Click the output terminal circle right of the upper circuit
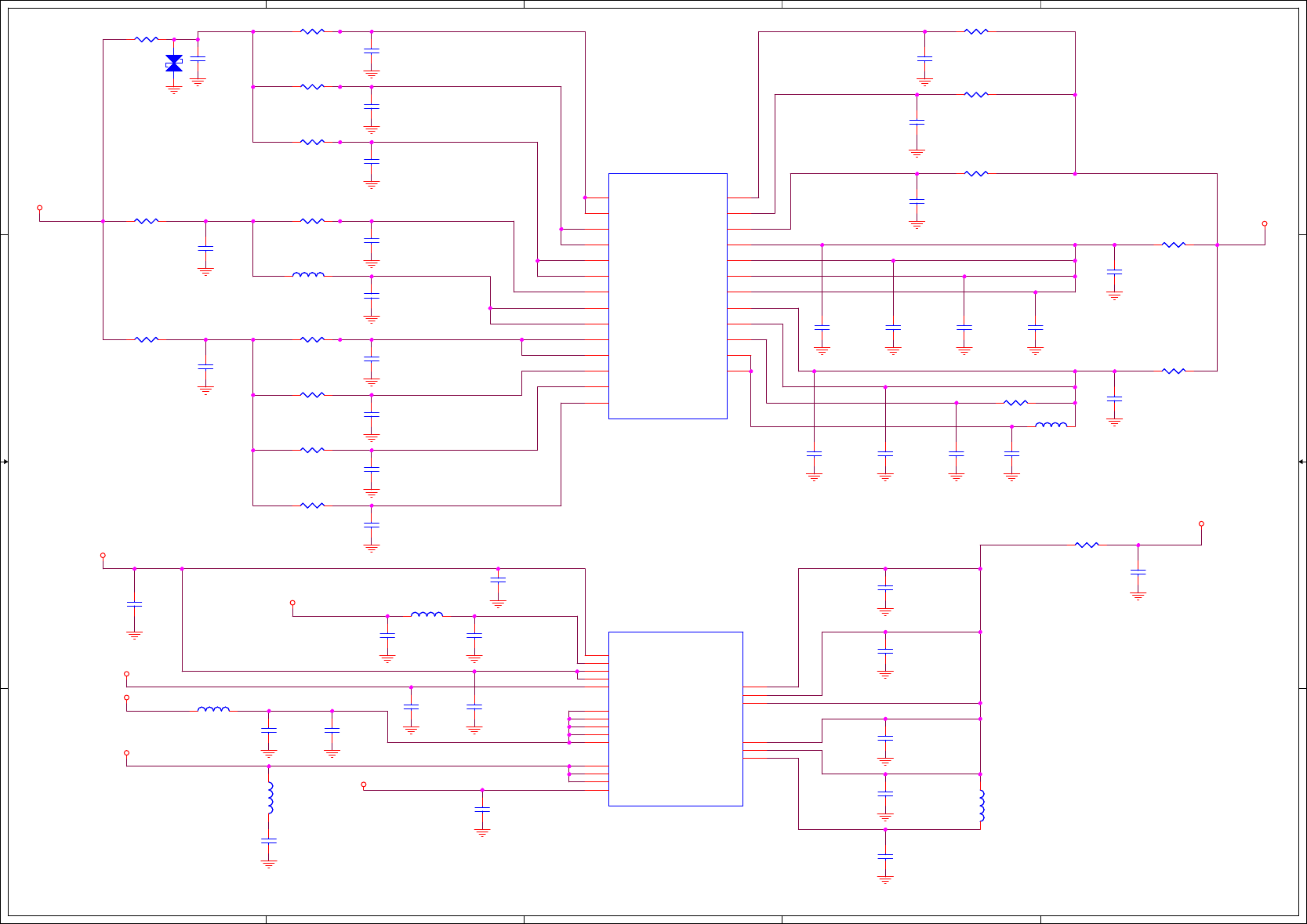 click(1265, 223)
